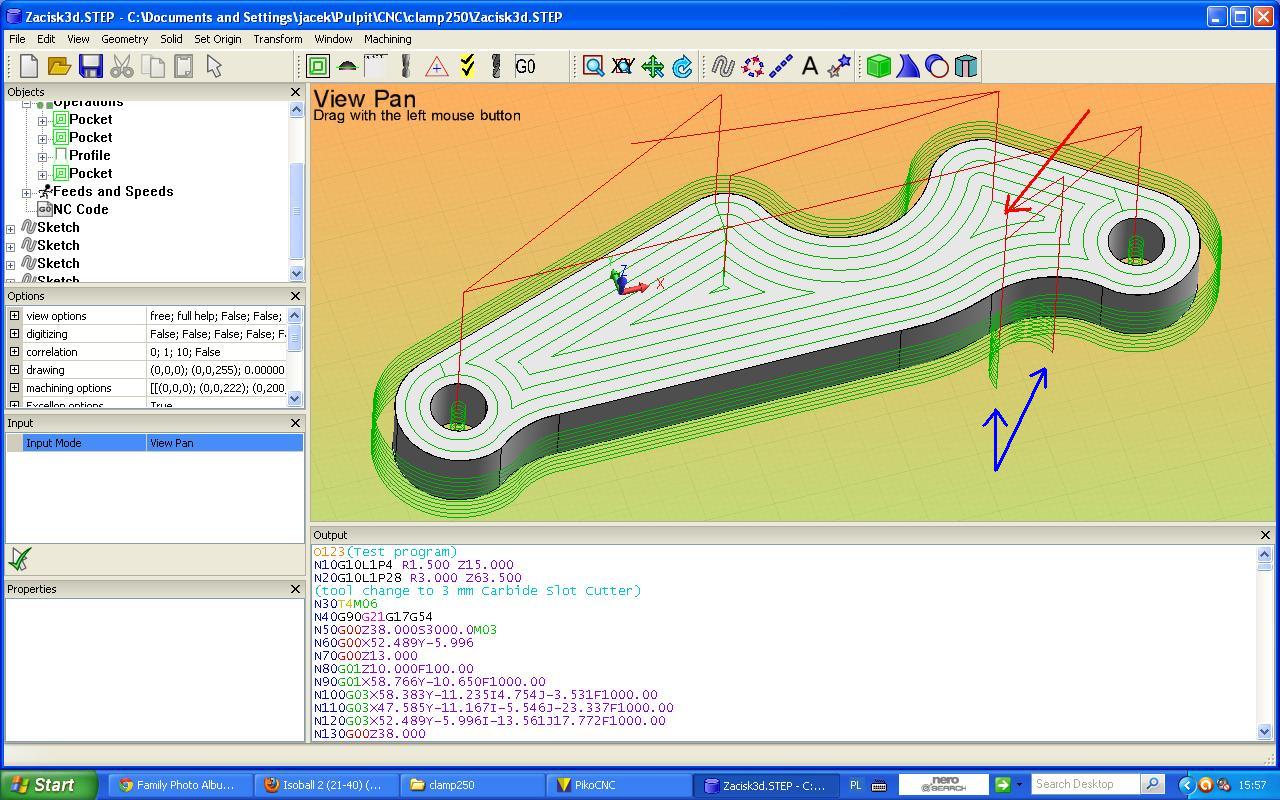Add a new cutting tool (end mill icon)
Image resolution: width=1280 pixels, height=800 pixels.
(x=496, y=66)
